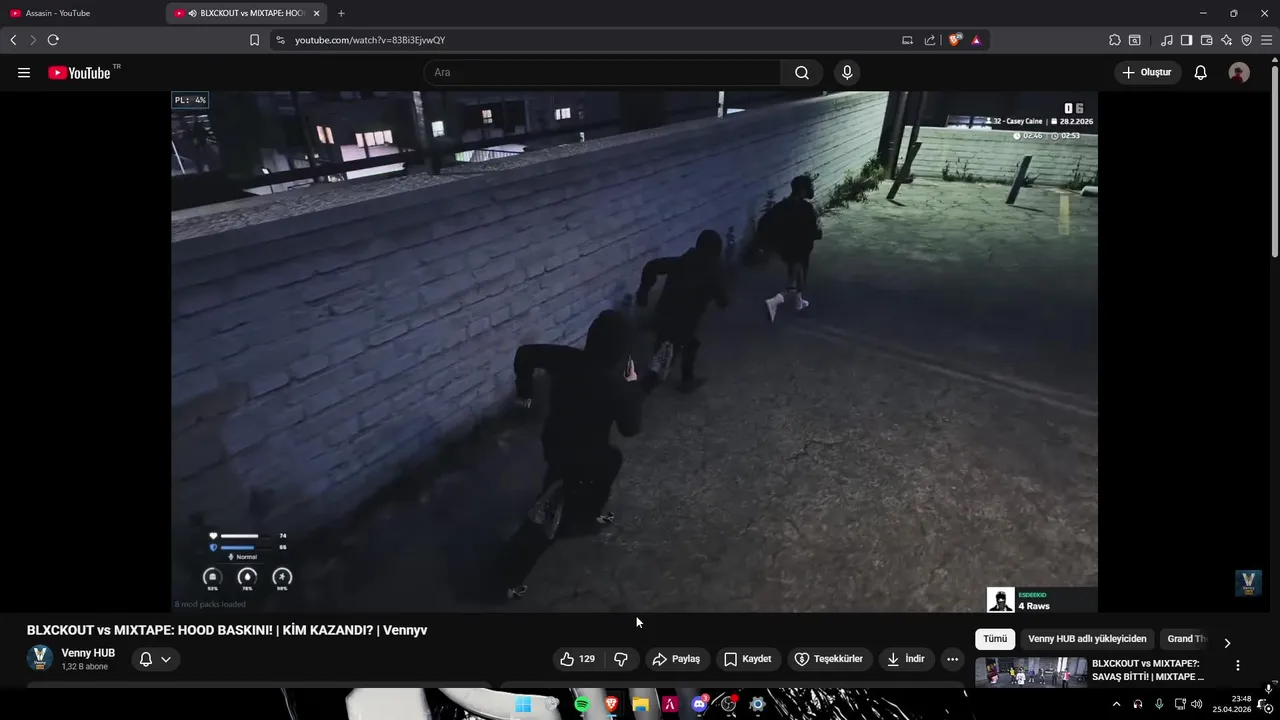1280x720 pixels.
Task: Select the Tümü filter chip
Action: pyautogui.click(x=995, y=639)
